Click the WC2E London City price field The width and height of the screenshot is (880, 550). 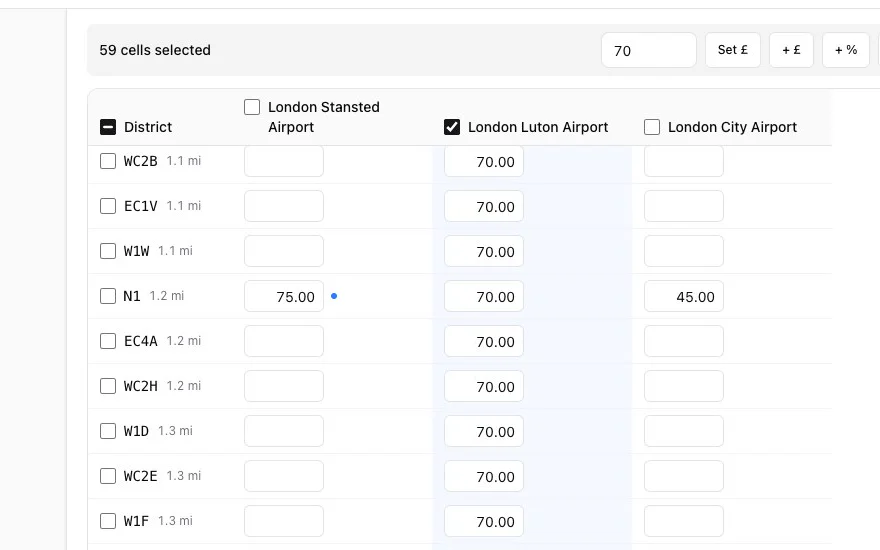(x=684, y=475)
